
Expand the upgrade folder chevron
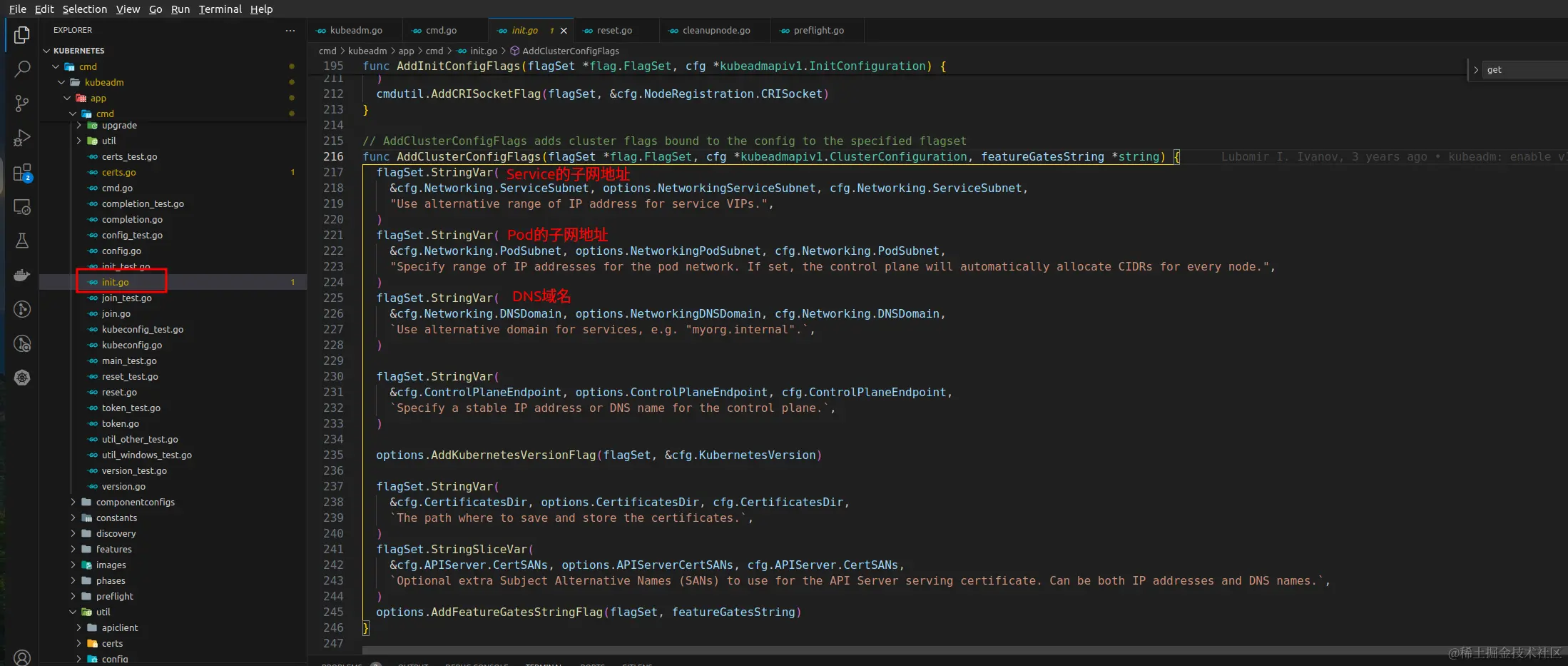coord(78,125)
